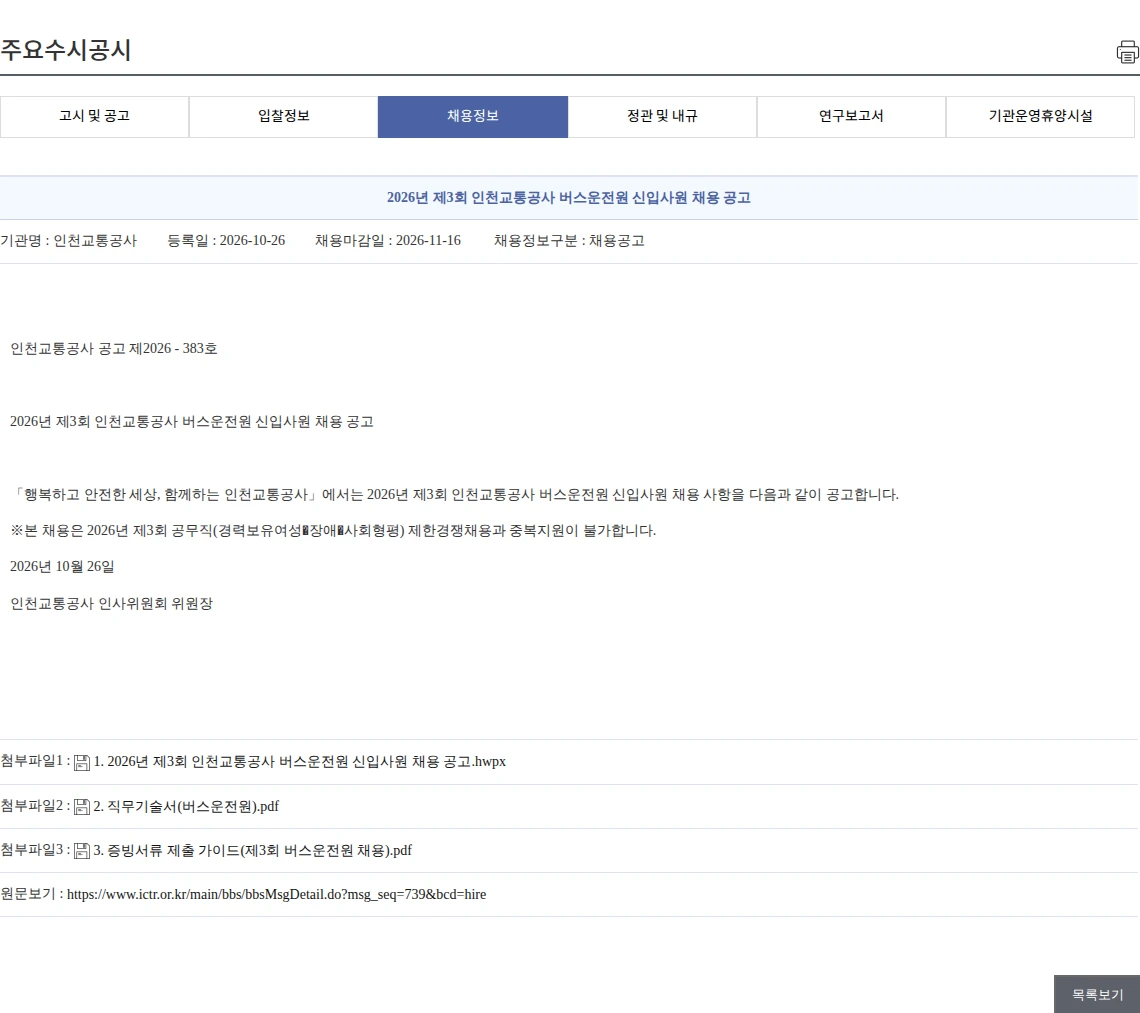Click 채용정보구분 : 채용공고 text
The width and height of the screenshot is (1140, 1013).
(x=569, y=241)
